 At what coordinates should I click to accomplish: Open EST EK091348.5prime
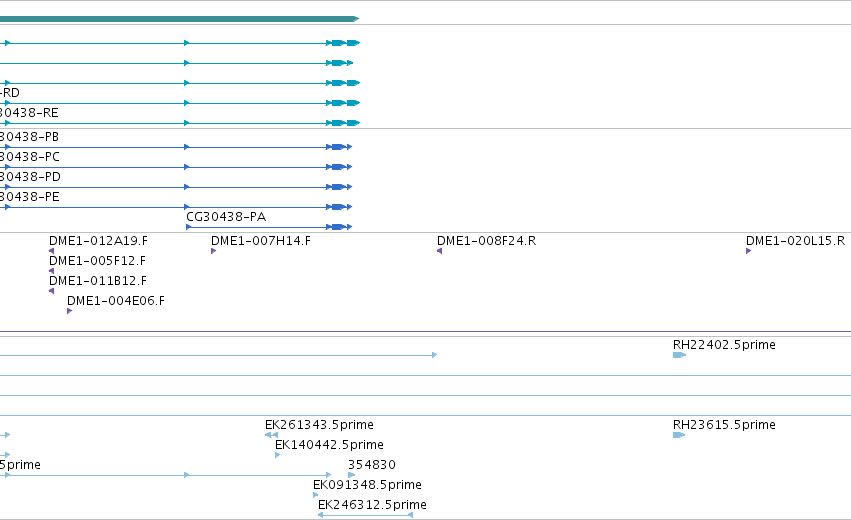tap(367, 485)
